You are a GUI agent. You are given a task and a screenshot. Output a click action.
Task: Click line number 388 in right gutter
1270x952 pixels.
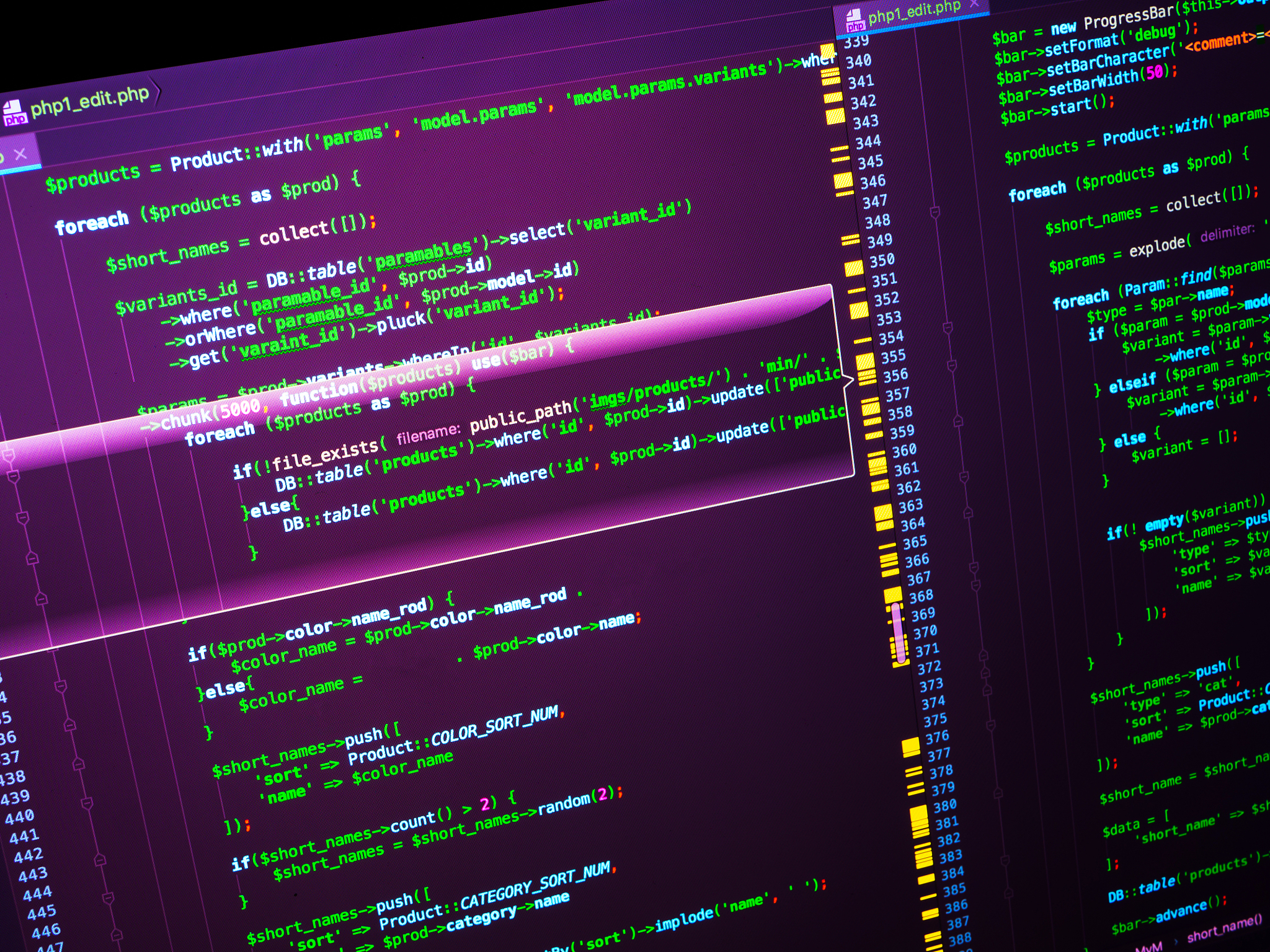tap(959, 939)
